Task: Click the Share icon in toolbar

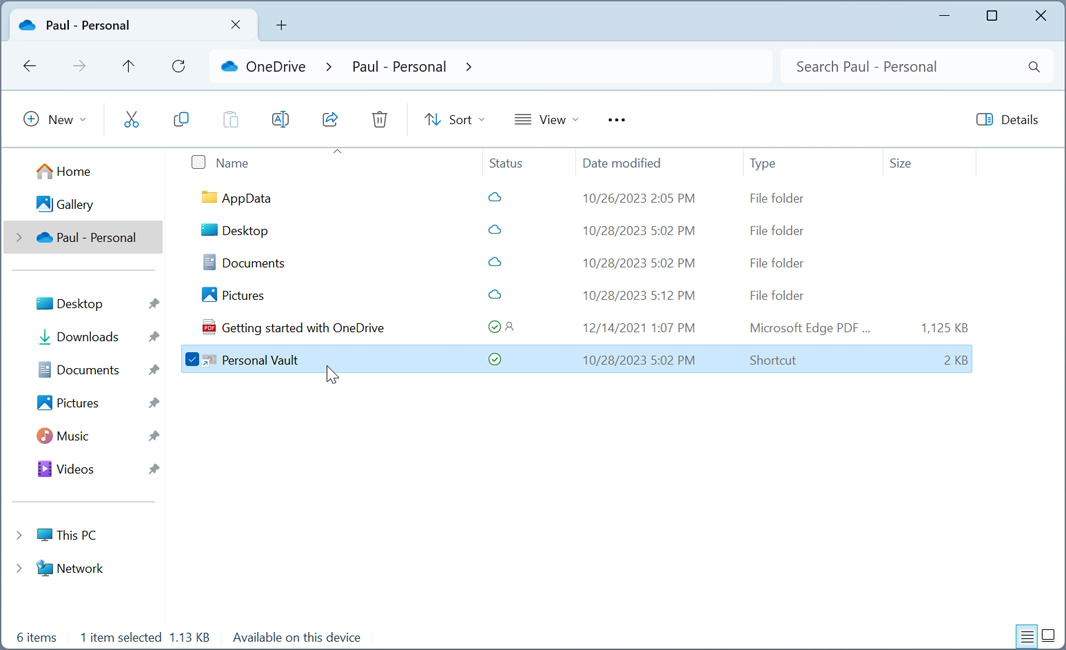Action: [330, 120]
